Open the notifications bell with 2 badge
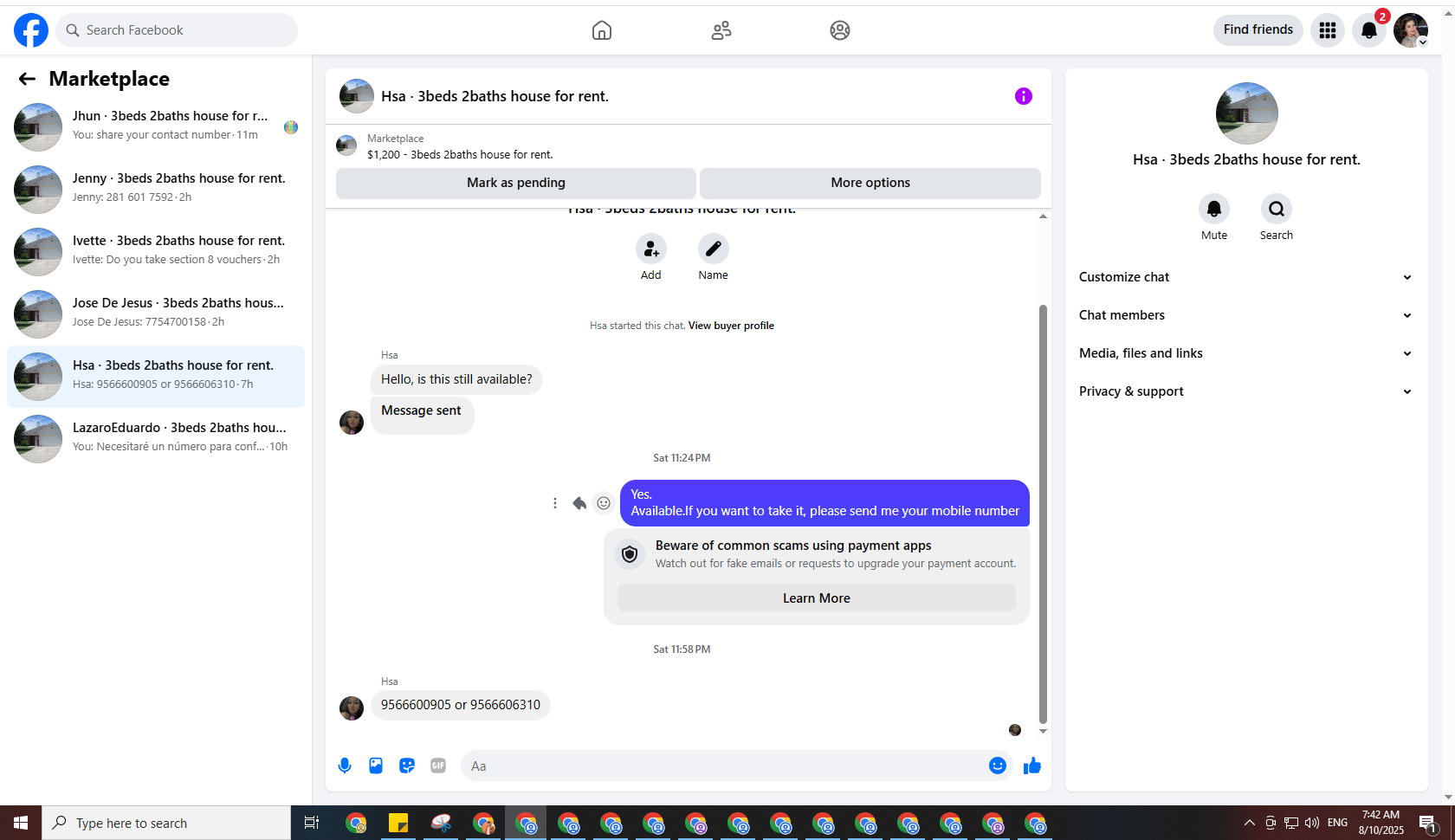Image resolution: width=1455 pixels, height=840 pixels. tap(1369, 30)
